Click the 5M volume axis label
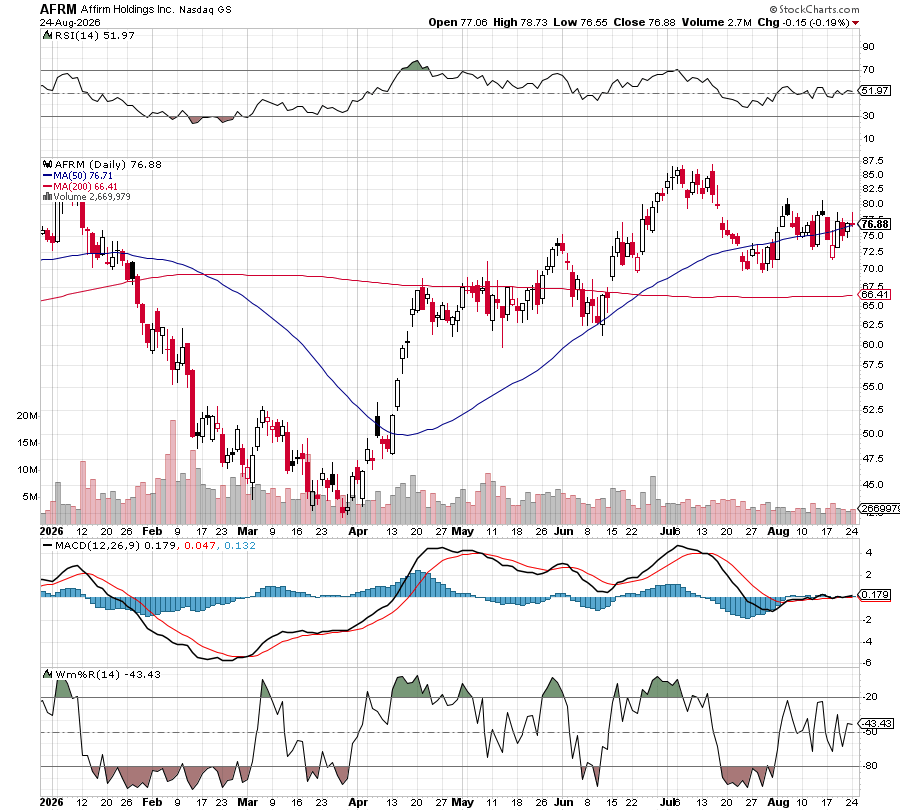The image size is (900, 811). pos(30,496)
